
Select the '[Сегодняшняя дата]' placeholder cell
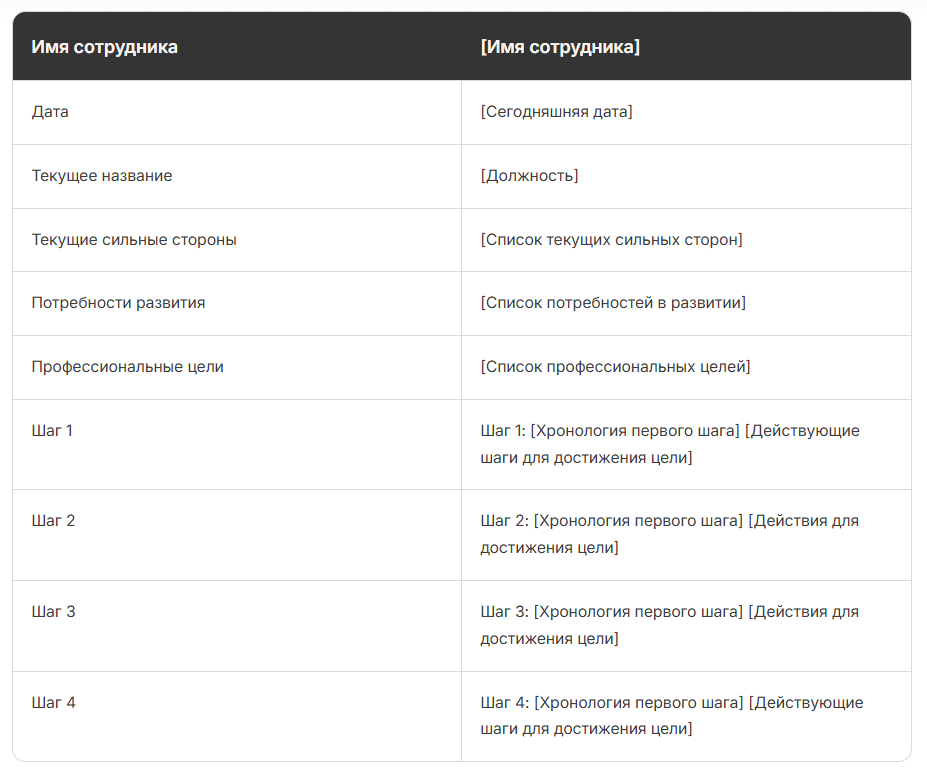pyautogui.click(x=556, y=112)
